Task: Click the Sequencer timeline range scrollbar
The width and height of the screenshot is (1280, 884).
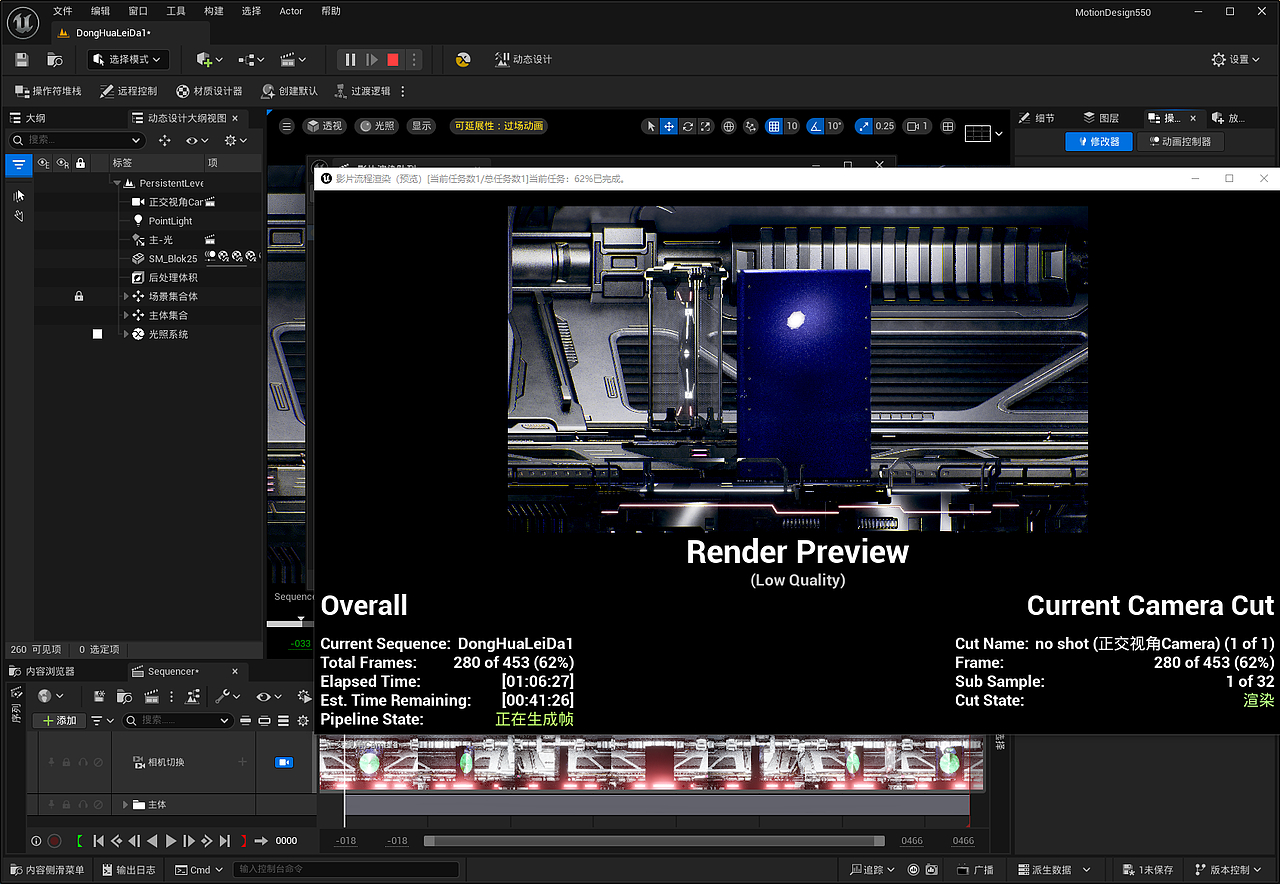Action: coord(654,841)
